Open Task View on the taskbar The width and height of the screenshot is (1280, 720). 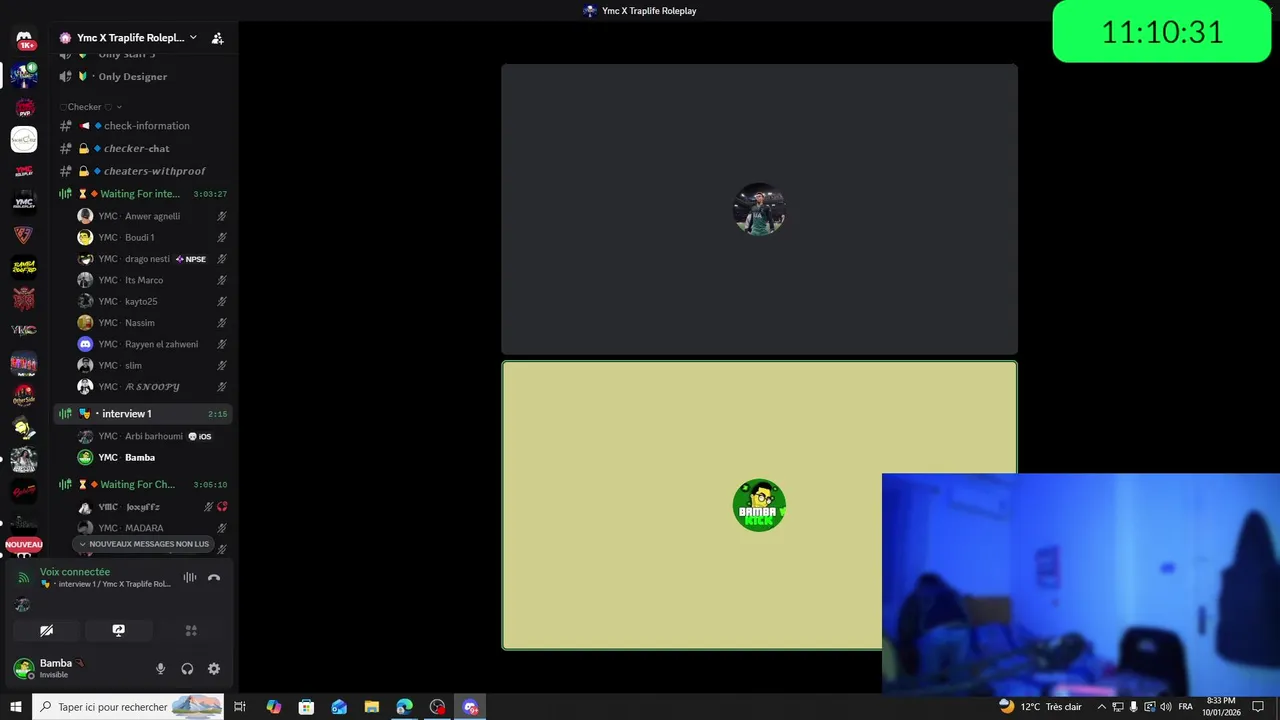pyautogui.click(x=240, y=707)
